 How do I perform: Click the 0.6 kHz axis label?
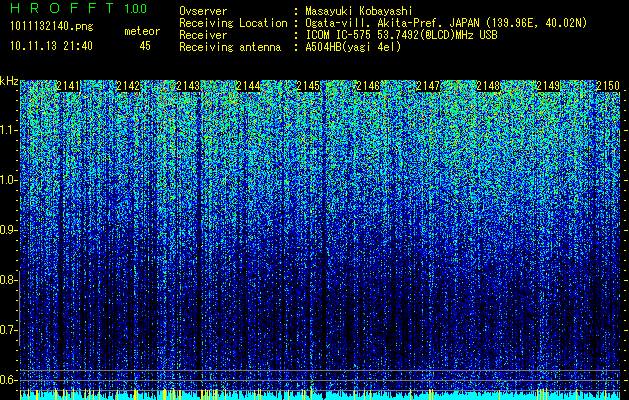point(8,380)
